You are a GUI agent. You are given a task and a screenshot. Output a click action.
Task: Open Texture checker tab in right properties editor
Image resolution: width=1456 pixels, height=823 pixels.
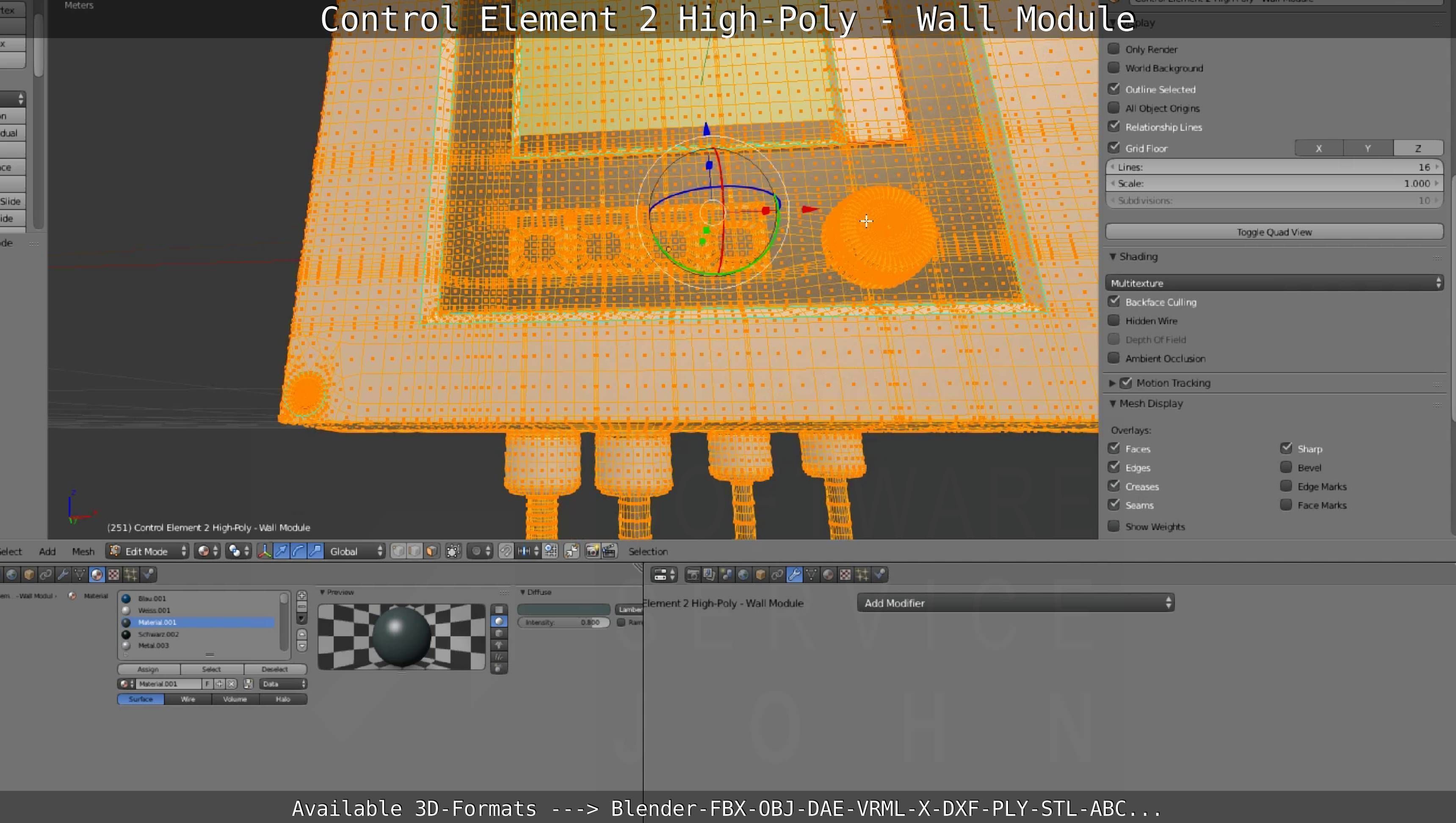[845, 575]
